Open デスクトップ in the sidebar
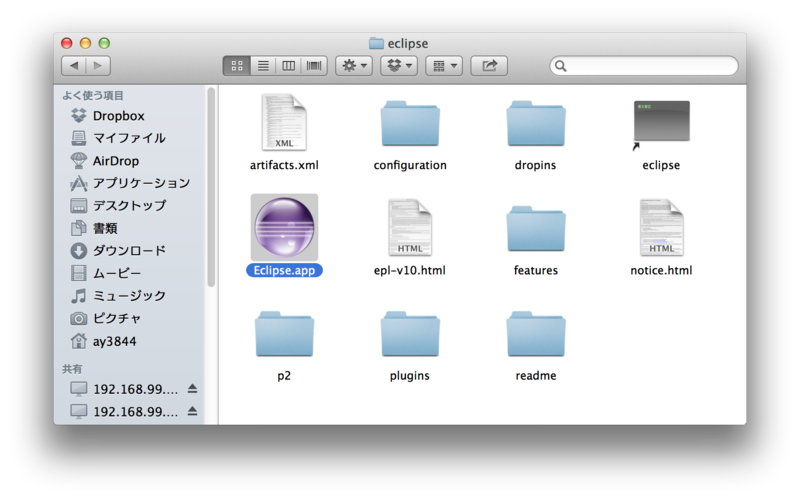Viewport: 800px width, 499px height. click(x=118, y=206)
